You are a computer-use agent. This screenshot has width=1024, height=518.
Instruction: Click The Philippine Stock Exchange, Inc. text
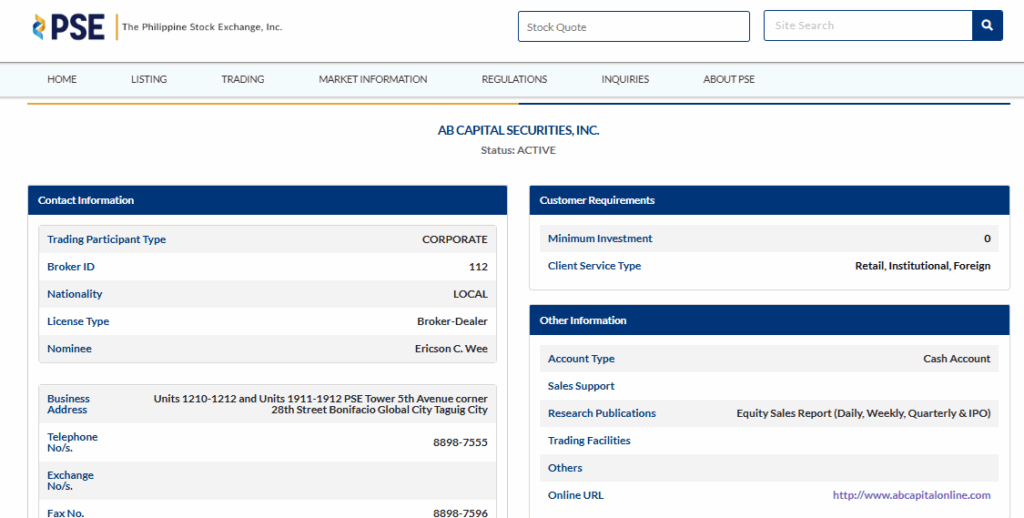coord(202,27)
